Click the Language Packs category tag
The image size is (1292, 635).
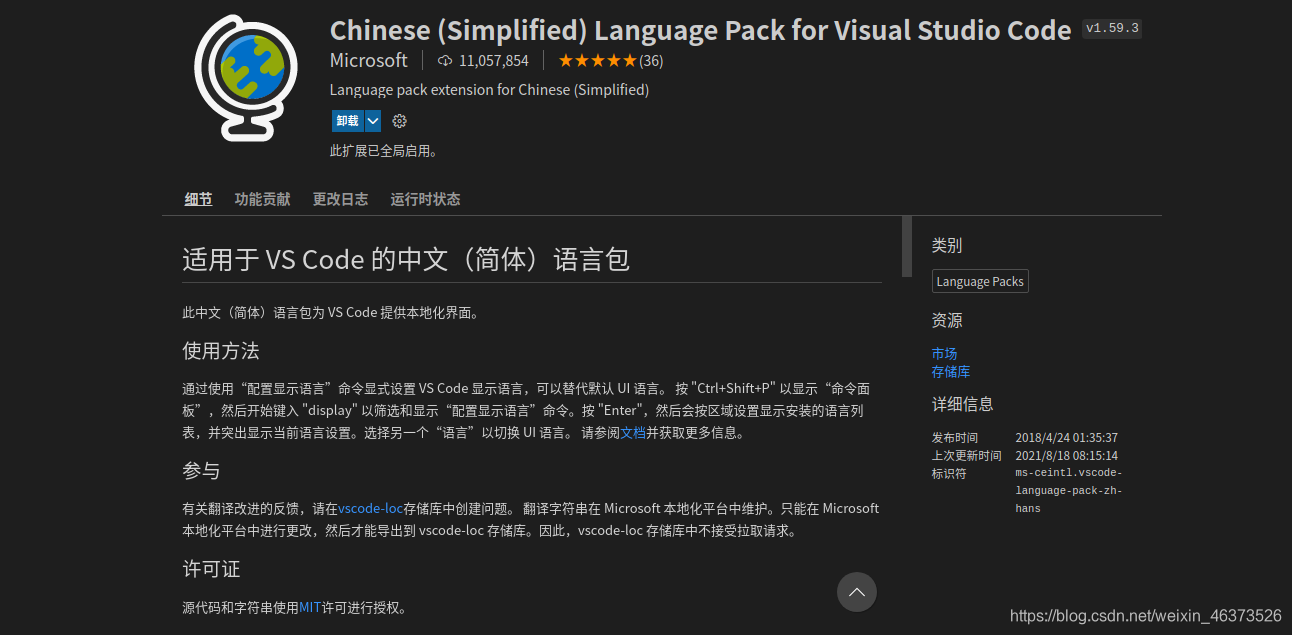980,282
